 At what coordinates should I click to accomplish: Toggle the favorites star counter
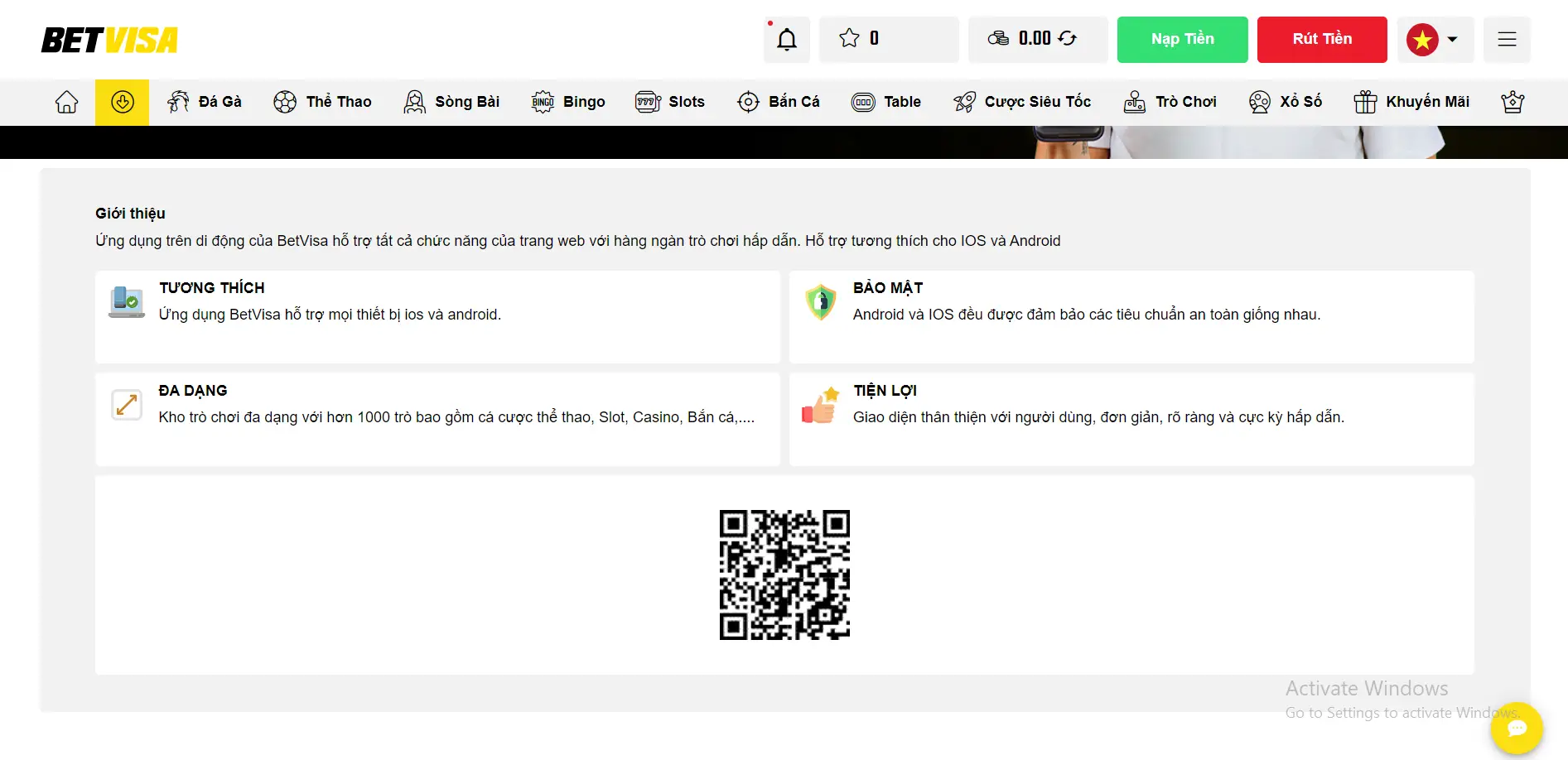(849, 38)
